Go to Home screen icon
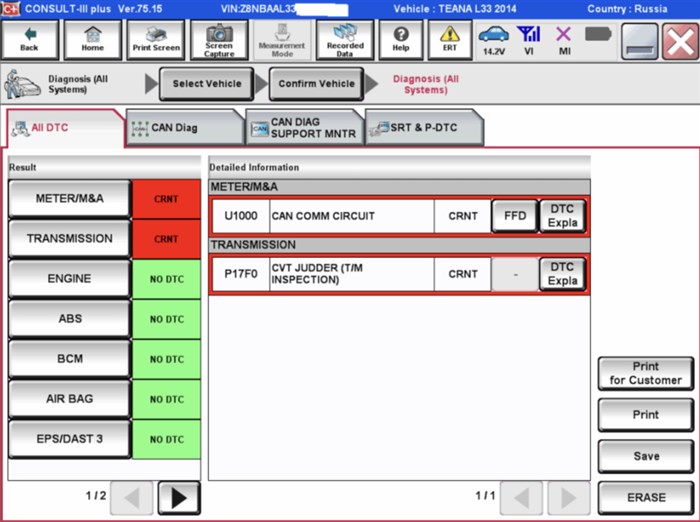 click(92, 39)
